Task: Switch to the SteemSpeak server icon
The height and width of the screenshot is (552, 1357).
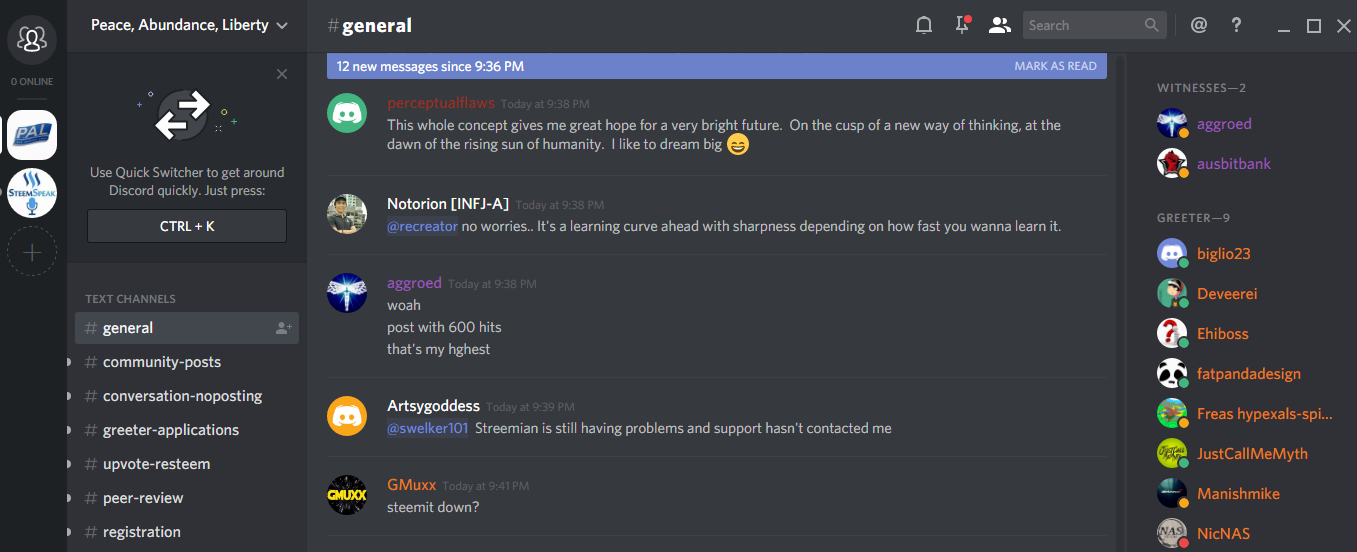Action: pyautogui.click(x=32, y=193)
